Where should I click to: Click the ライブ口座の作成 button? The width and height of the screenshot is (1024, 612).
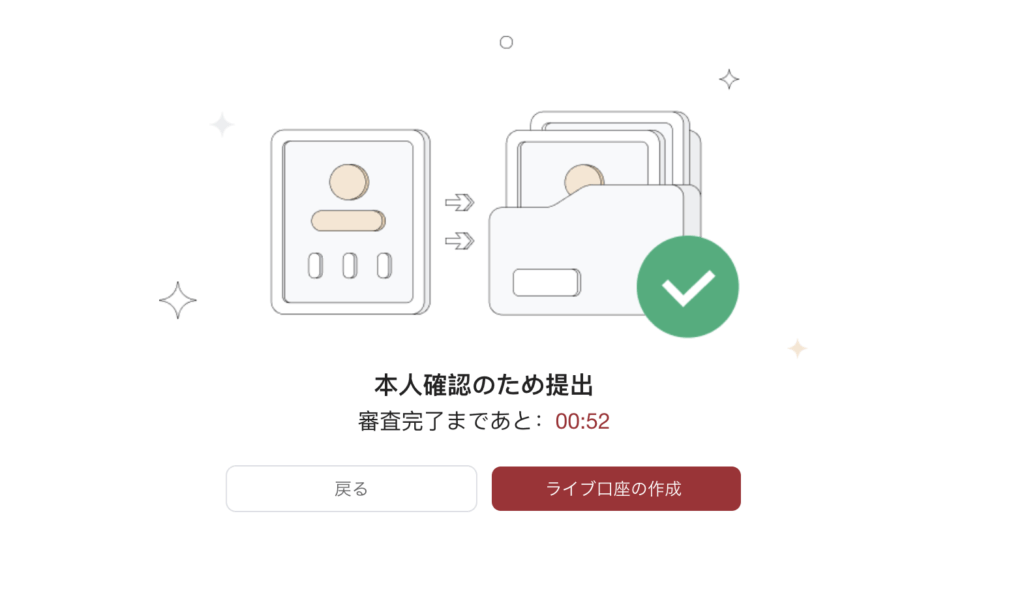(616, 489)
